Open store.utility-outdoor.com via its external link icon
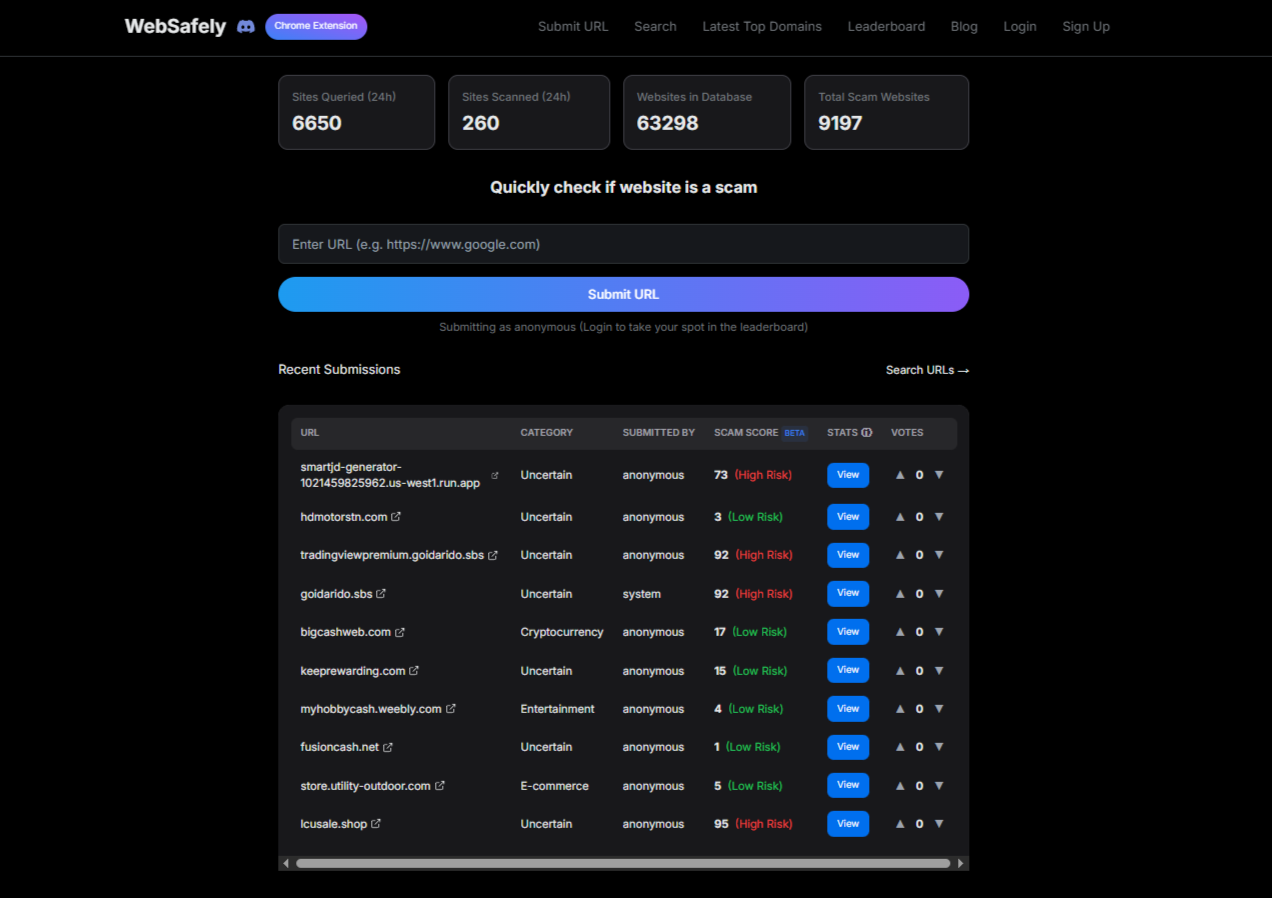 (x=441, y=785)
